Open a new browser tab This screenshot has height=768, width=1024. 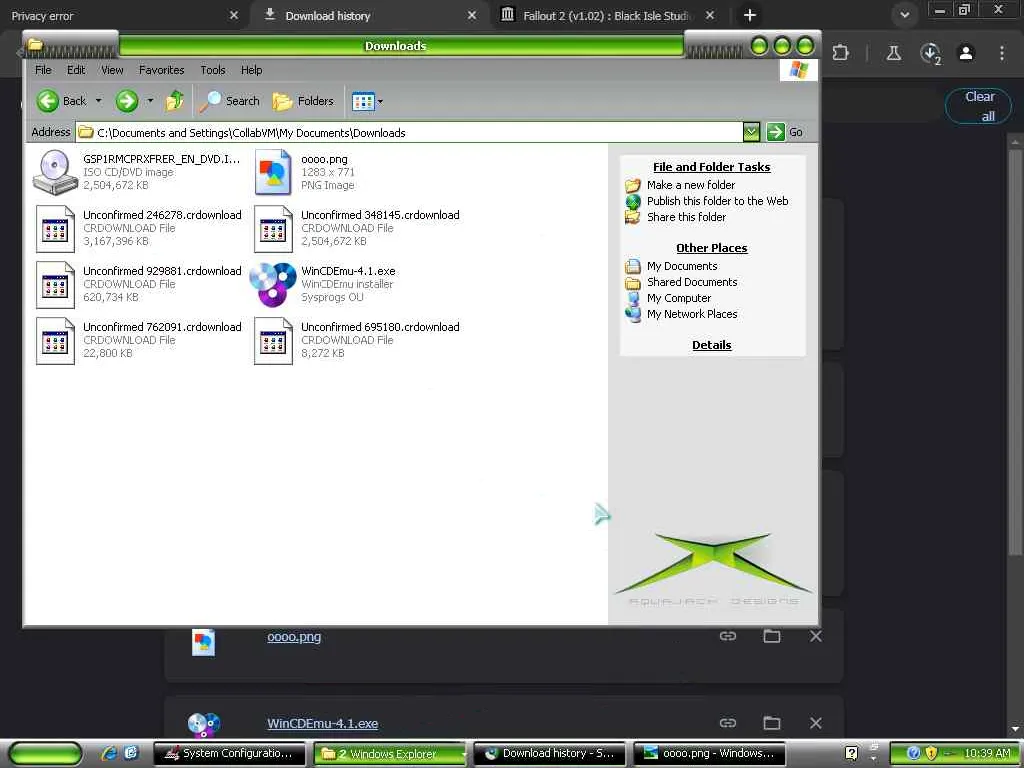(x=750, y=15)
